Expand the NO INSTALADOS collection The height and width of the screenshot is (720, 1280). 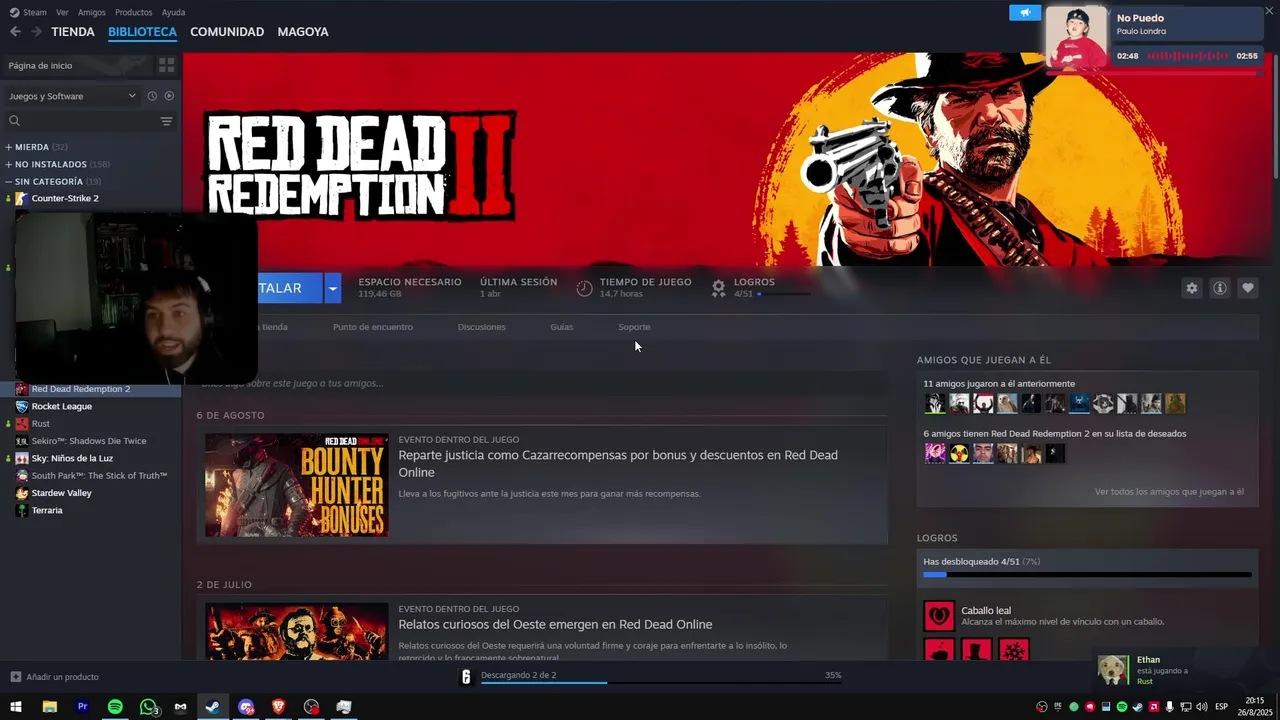click(x=56, y=164)
